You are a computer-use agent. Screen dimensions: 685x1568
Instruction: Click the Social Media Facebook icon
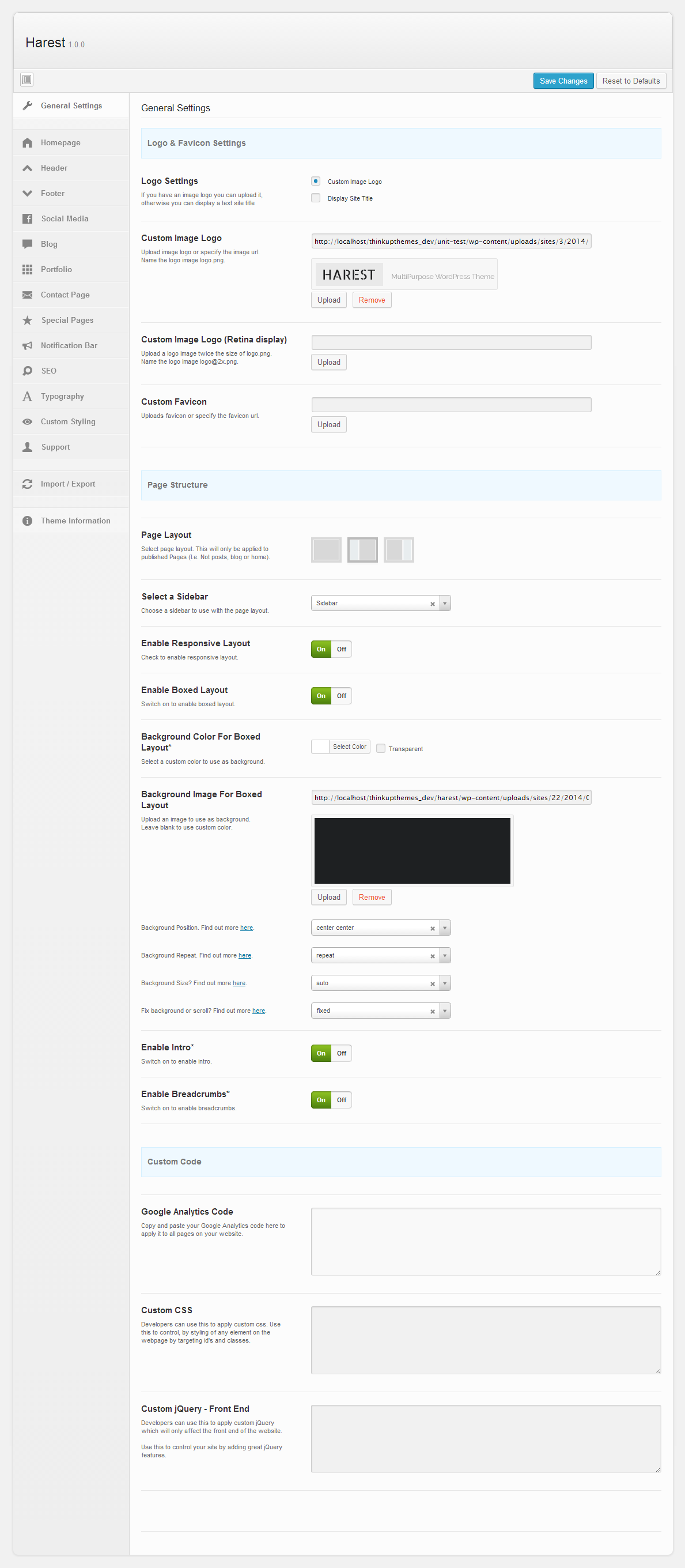(28, 218)
